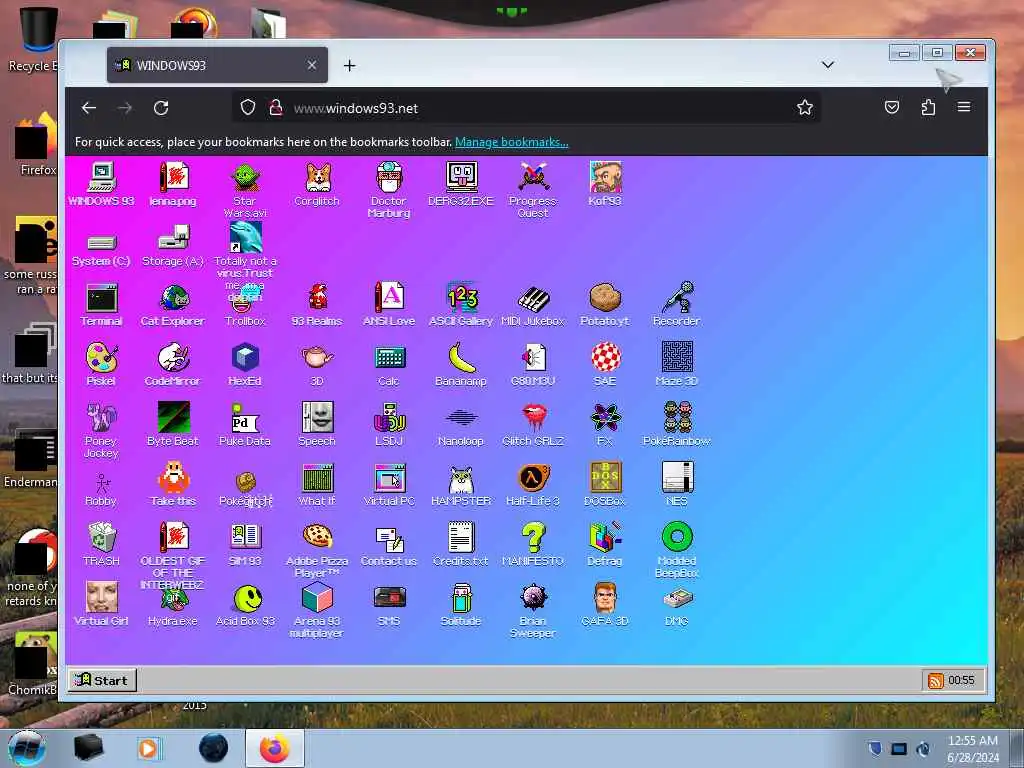
Task: Open the Extensions puzzle icon
Action: [928, 107]
